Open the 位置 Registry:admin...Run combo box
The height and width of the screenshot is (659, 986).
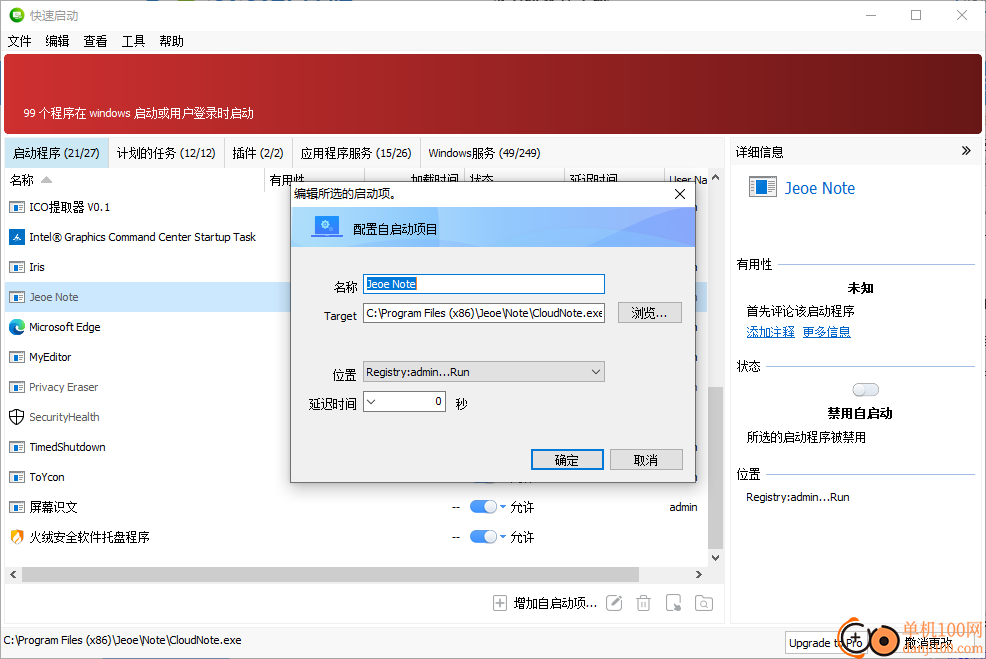click(x=484, y=372)
